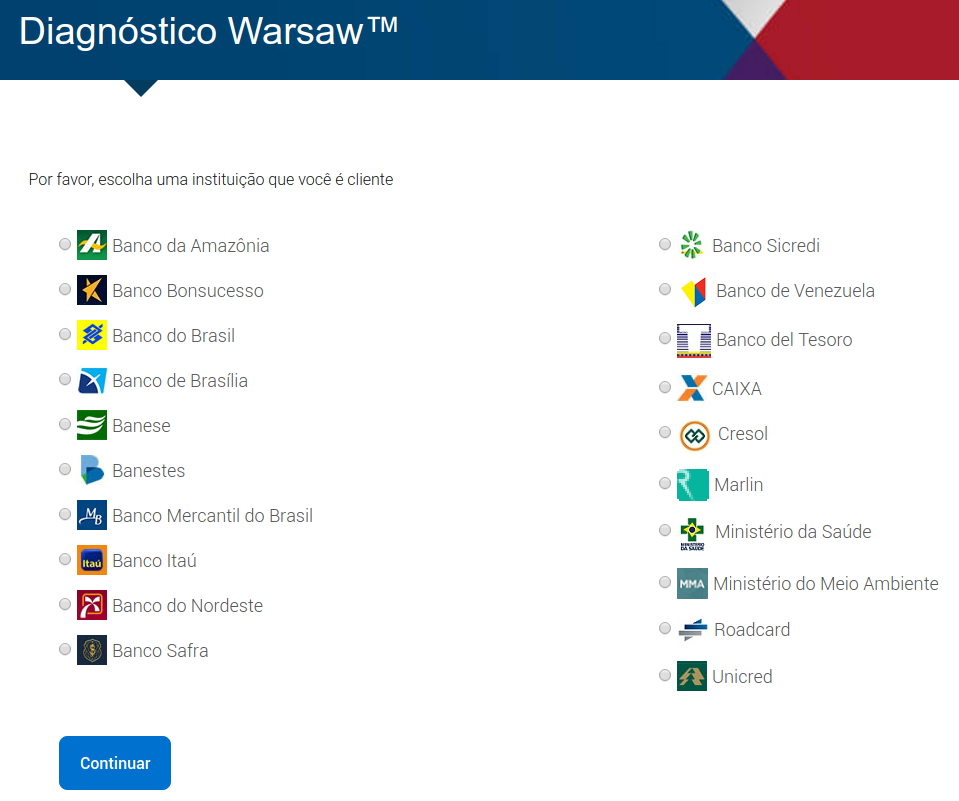Select the Banco Safra radio button
This screenshot has height=801, width=959.
65,649
